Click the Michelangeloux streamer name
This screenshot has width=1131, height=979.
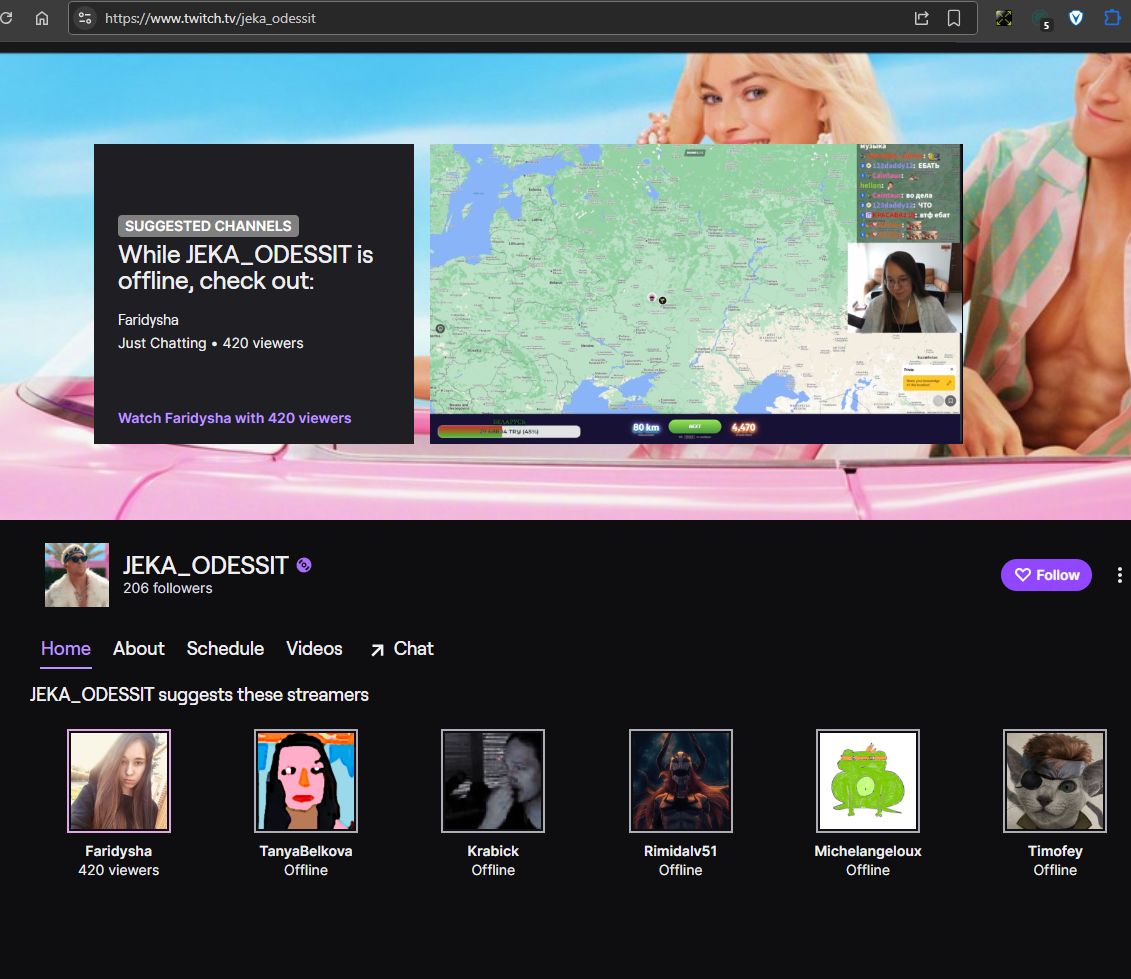click(868, 851)
